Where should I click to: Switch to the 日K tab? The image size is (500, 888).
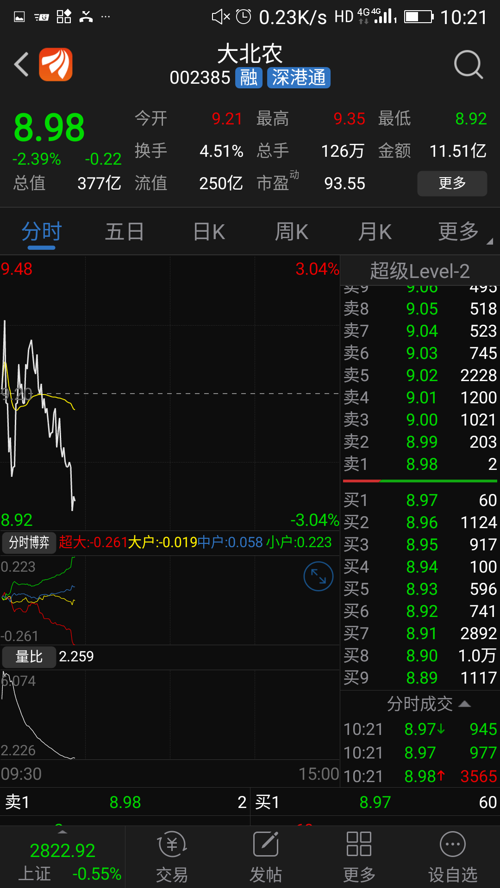(208, 232)
